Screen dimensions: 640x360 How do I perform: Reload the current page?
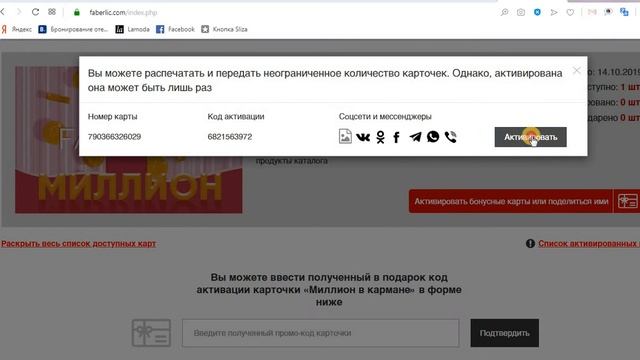[35, 12]
